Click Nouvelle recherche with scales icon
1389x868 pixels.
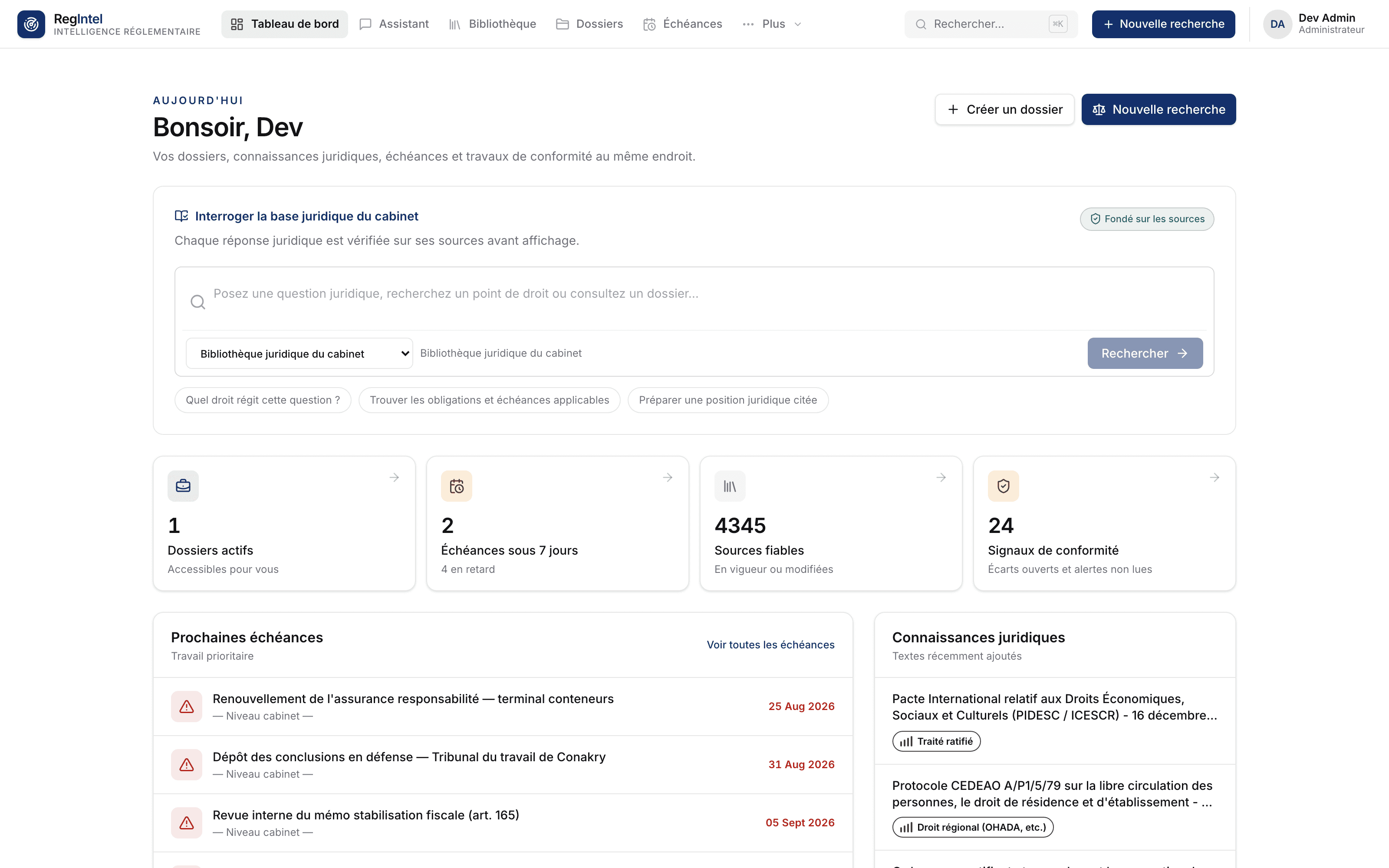[1158, 110]
